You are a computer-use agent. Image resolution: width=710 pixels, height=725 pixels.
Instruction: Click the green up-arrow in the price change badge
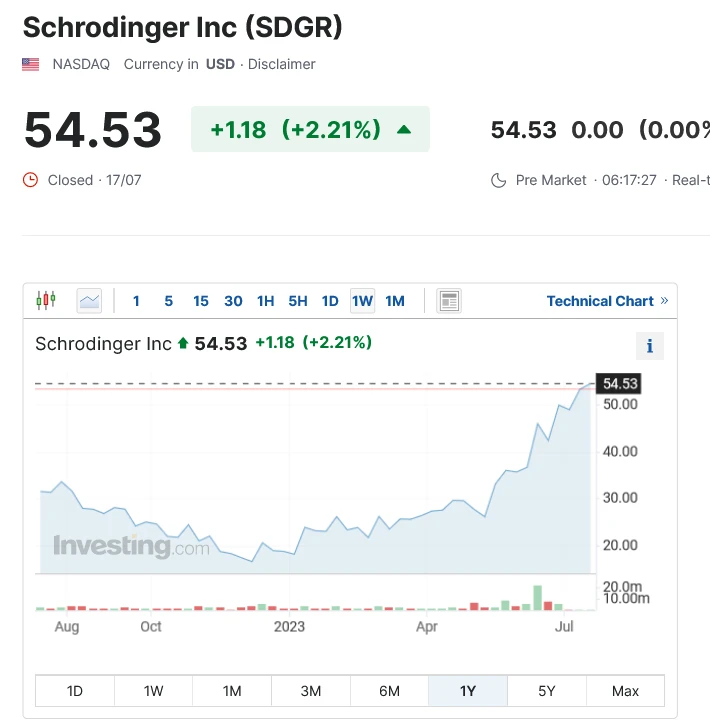coord(404,129)
